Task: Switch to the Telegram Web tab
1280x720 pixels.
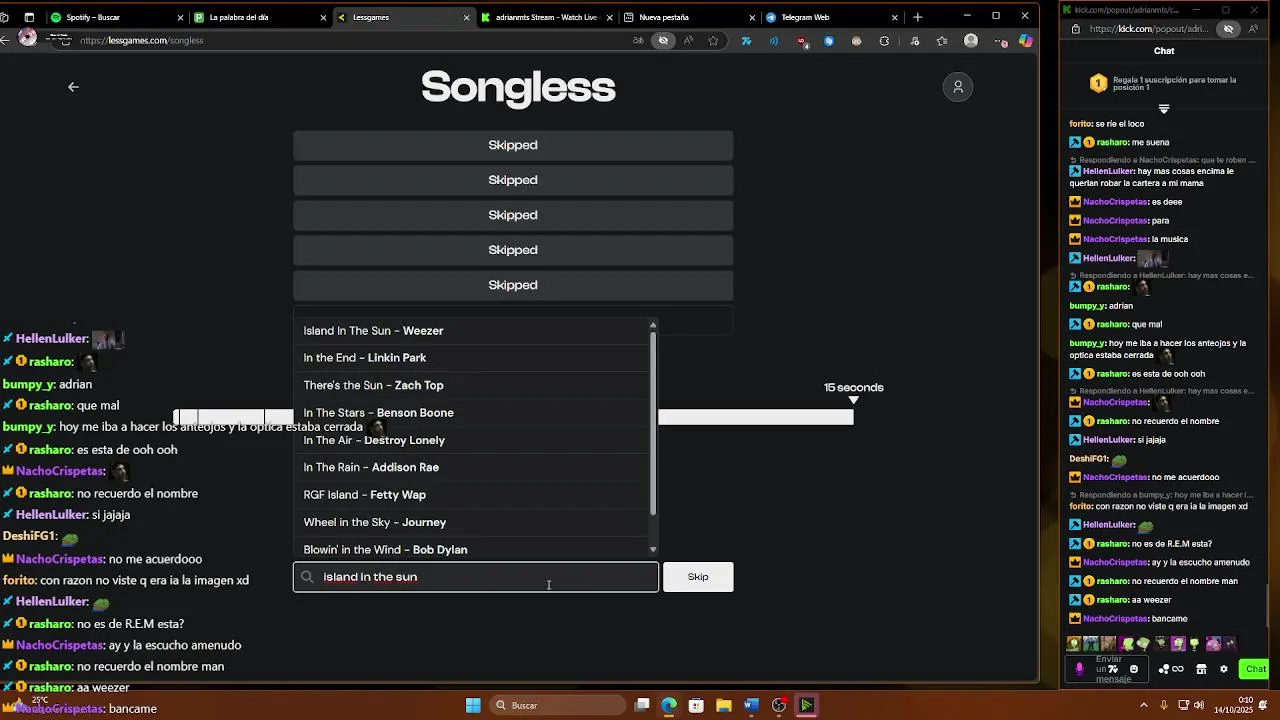Action: 834,17
